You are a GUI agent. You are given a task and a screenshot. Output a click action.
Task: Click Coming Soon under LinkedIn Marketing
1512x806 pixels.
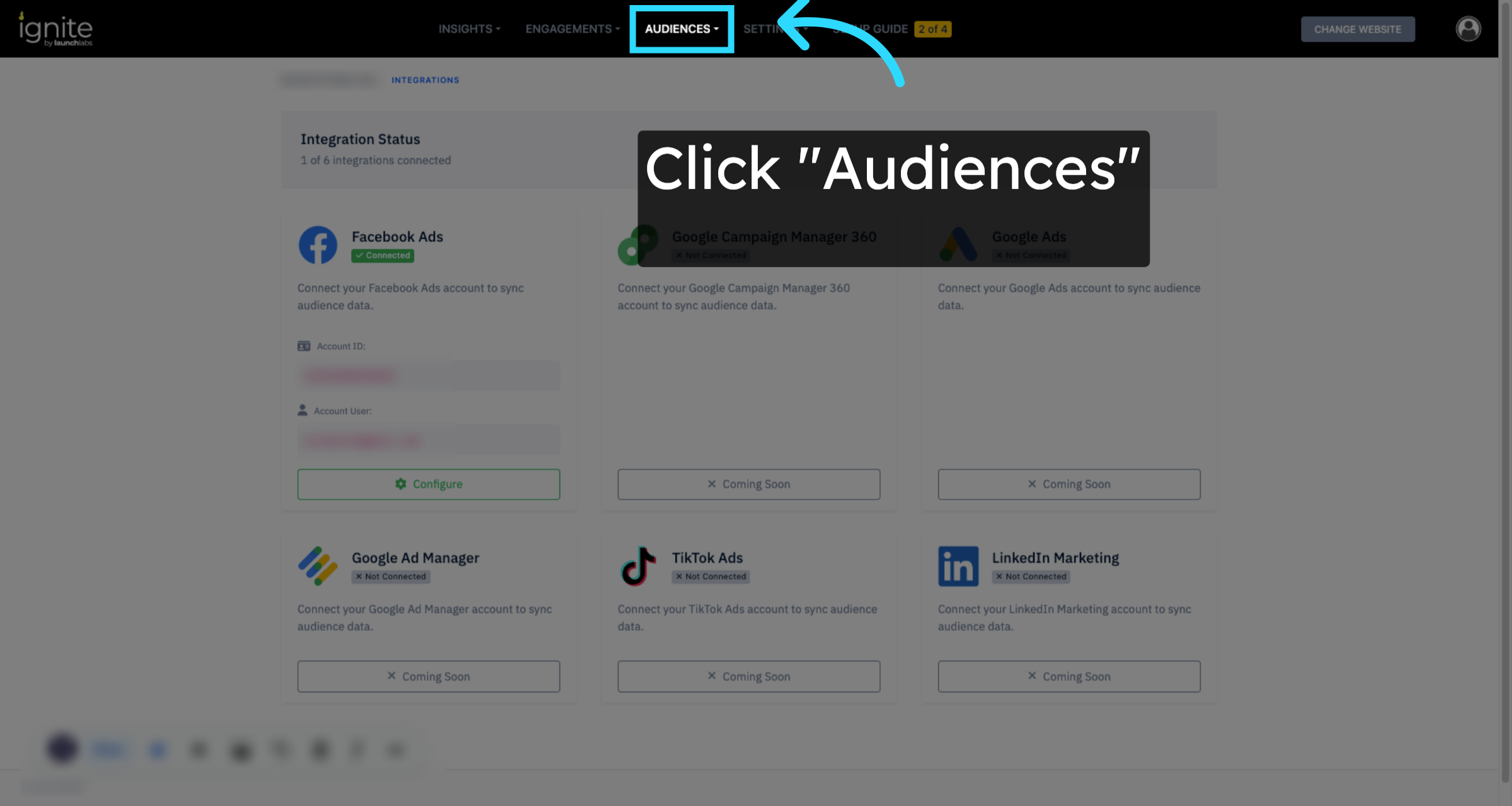[1068, 676]
